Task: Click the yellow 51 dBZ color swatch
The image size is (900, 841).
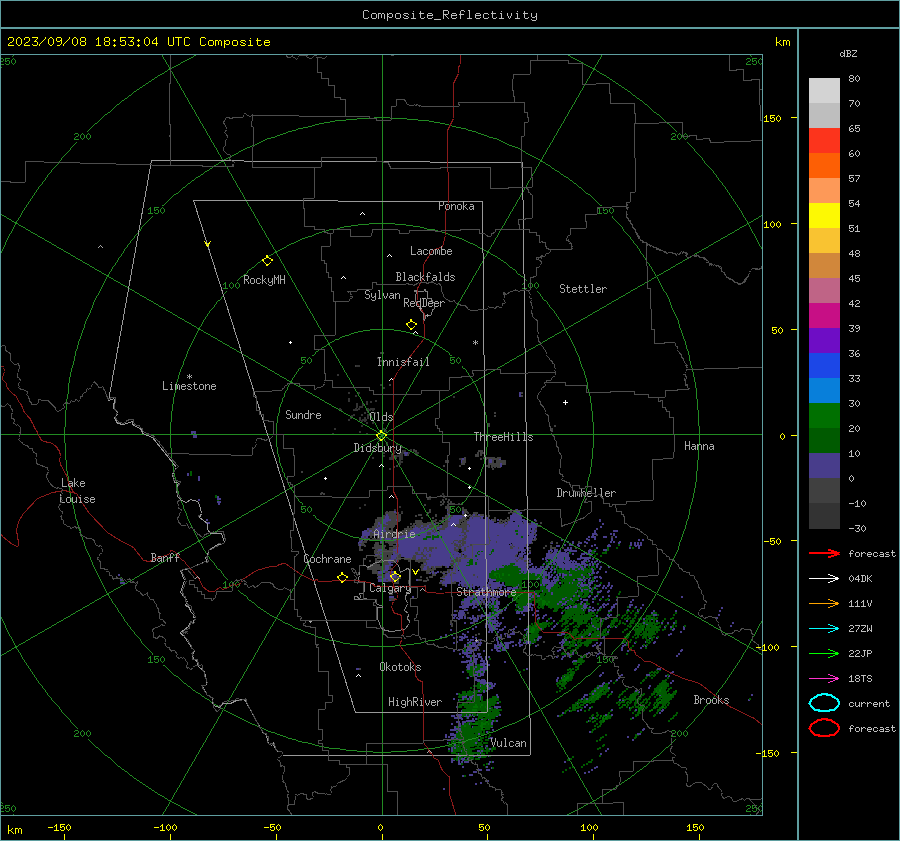Action: click(824, 215)
